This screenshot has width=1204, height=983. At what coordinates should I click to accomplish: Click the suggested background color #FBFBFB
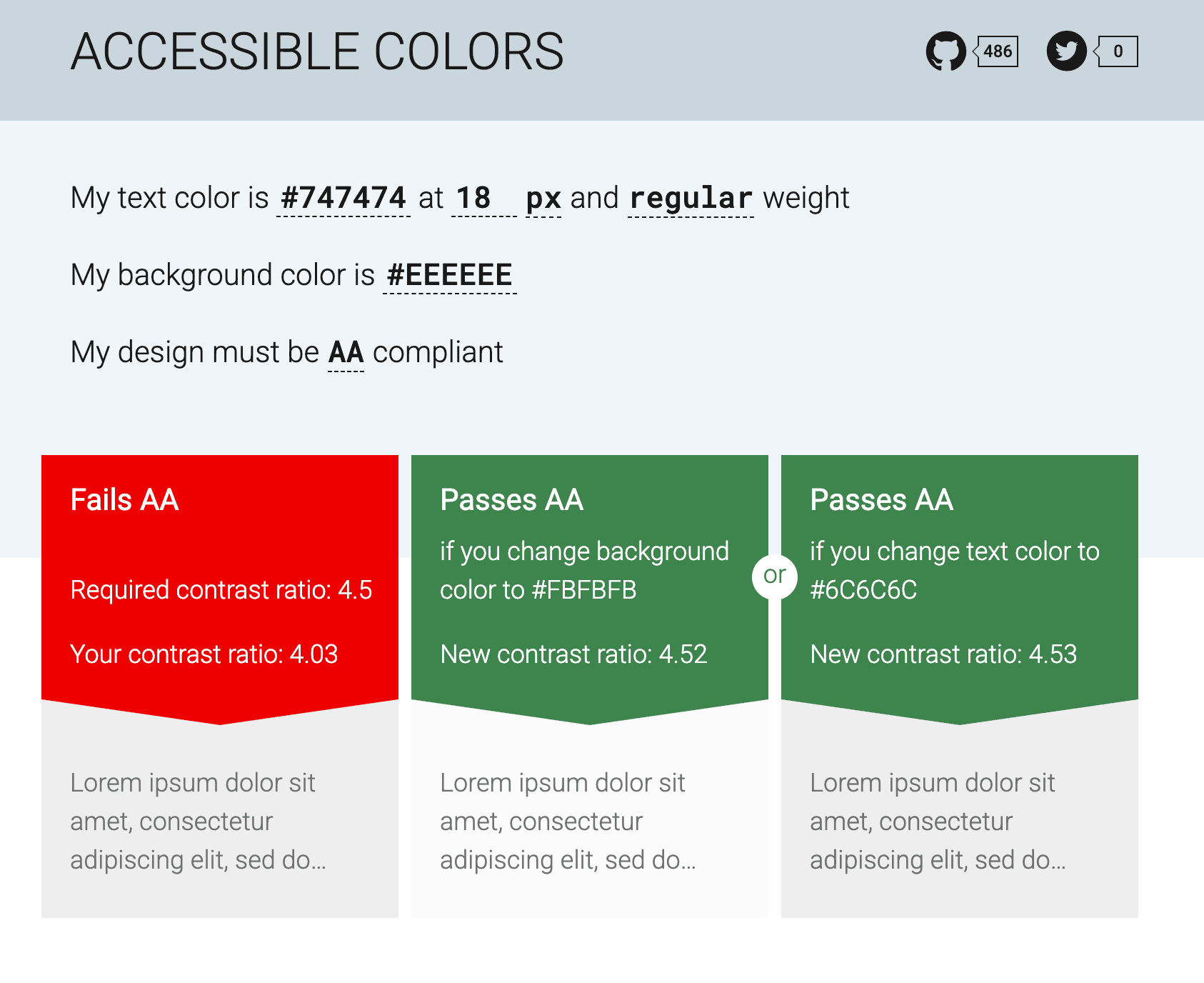pyautogui.click(x=583, y=591)
